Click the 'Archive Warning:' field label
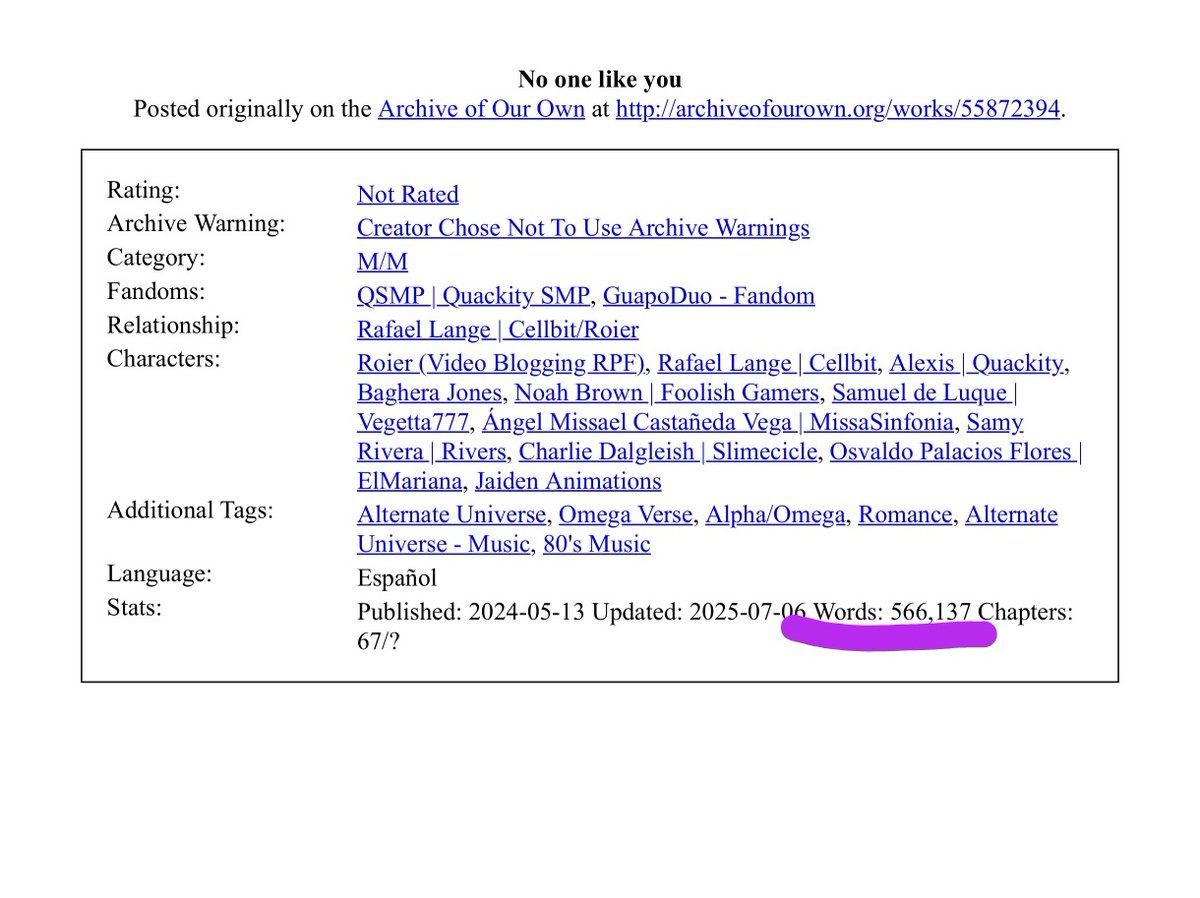This screenshot has width=1200, height=898. [x=196, y=224]
